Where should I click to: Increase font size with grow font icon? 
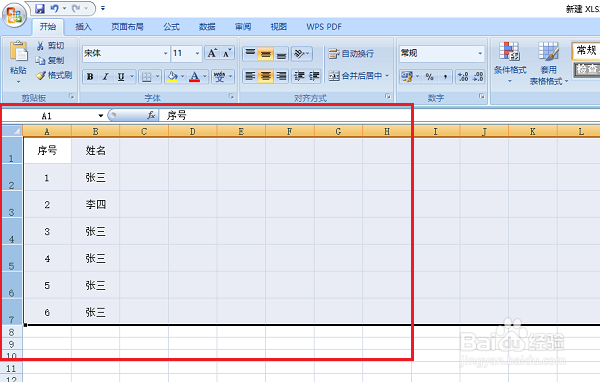212,53
